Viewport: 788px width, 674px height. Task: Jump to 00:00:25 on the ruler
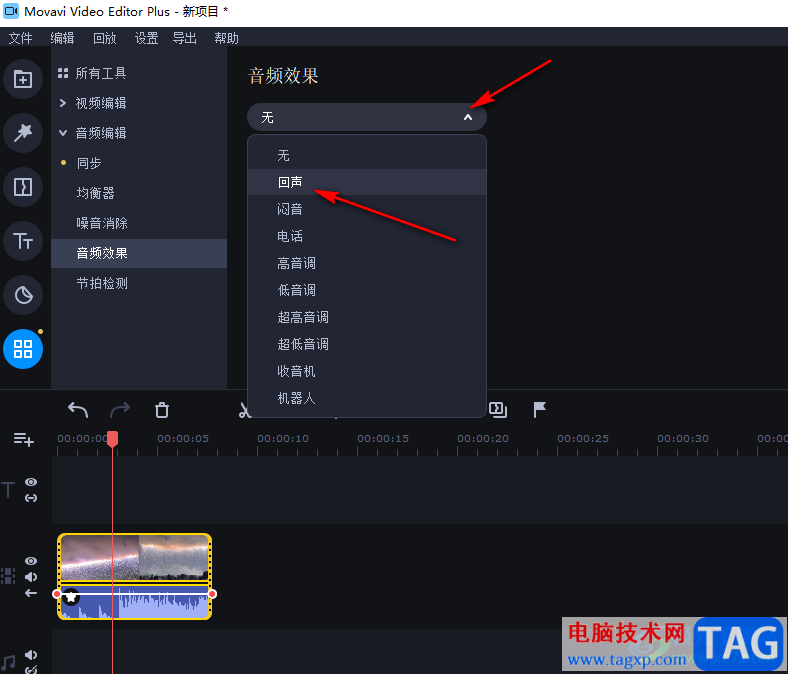(x=582, y=439)
